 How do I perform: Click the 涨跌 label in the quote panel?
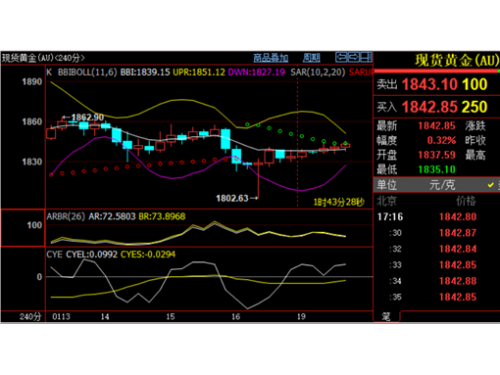[476, 126]
